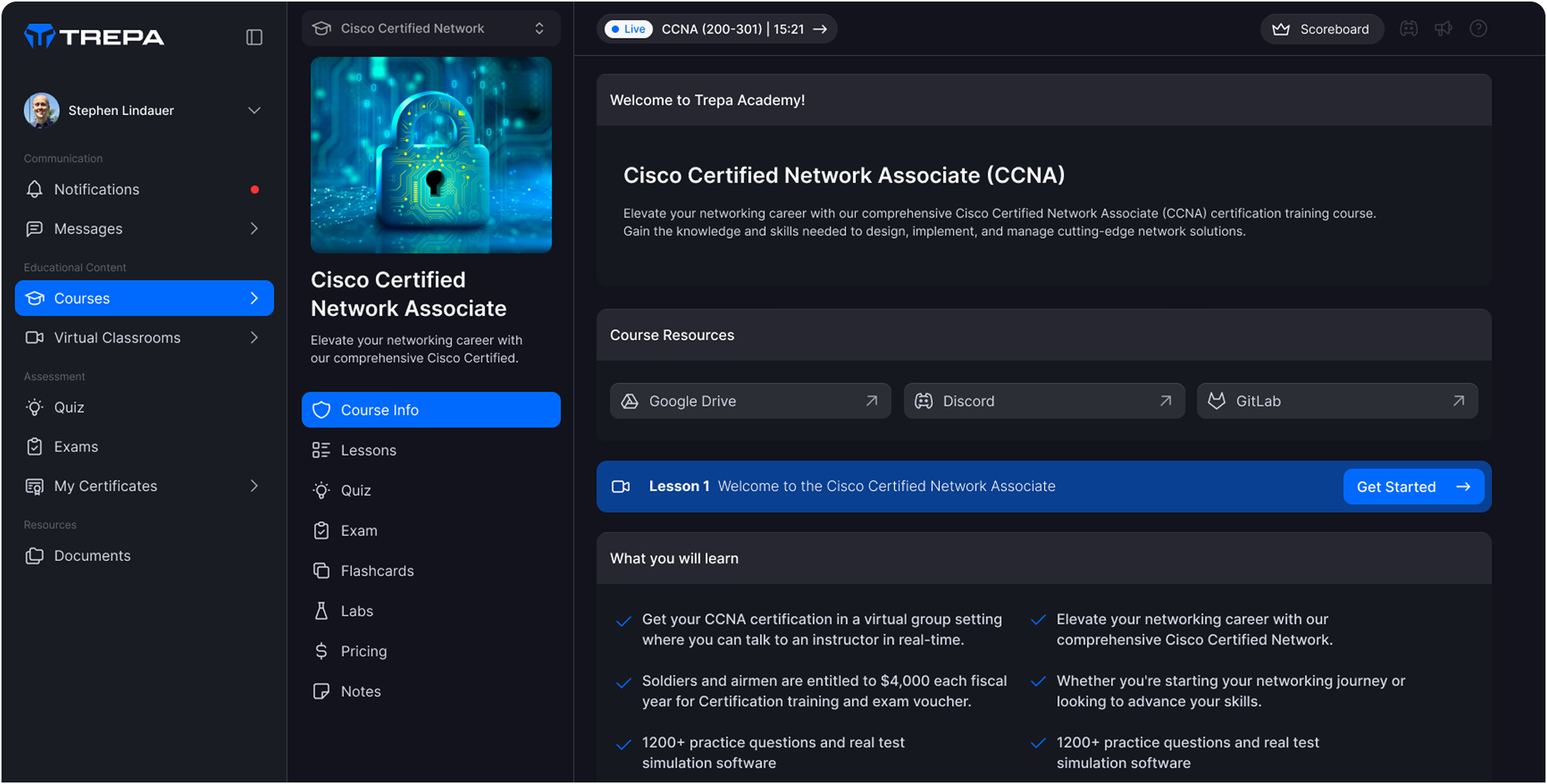This screenshot has width=1547, height=784.
Task: Open the Notes section
Action: [431, 691]
